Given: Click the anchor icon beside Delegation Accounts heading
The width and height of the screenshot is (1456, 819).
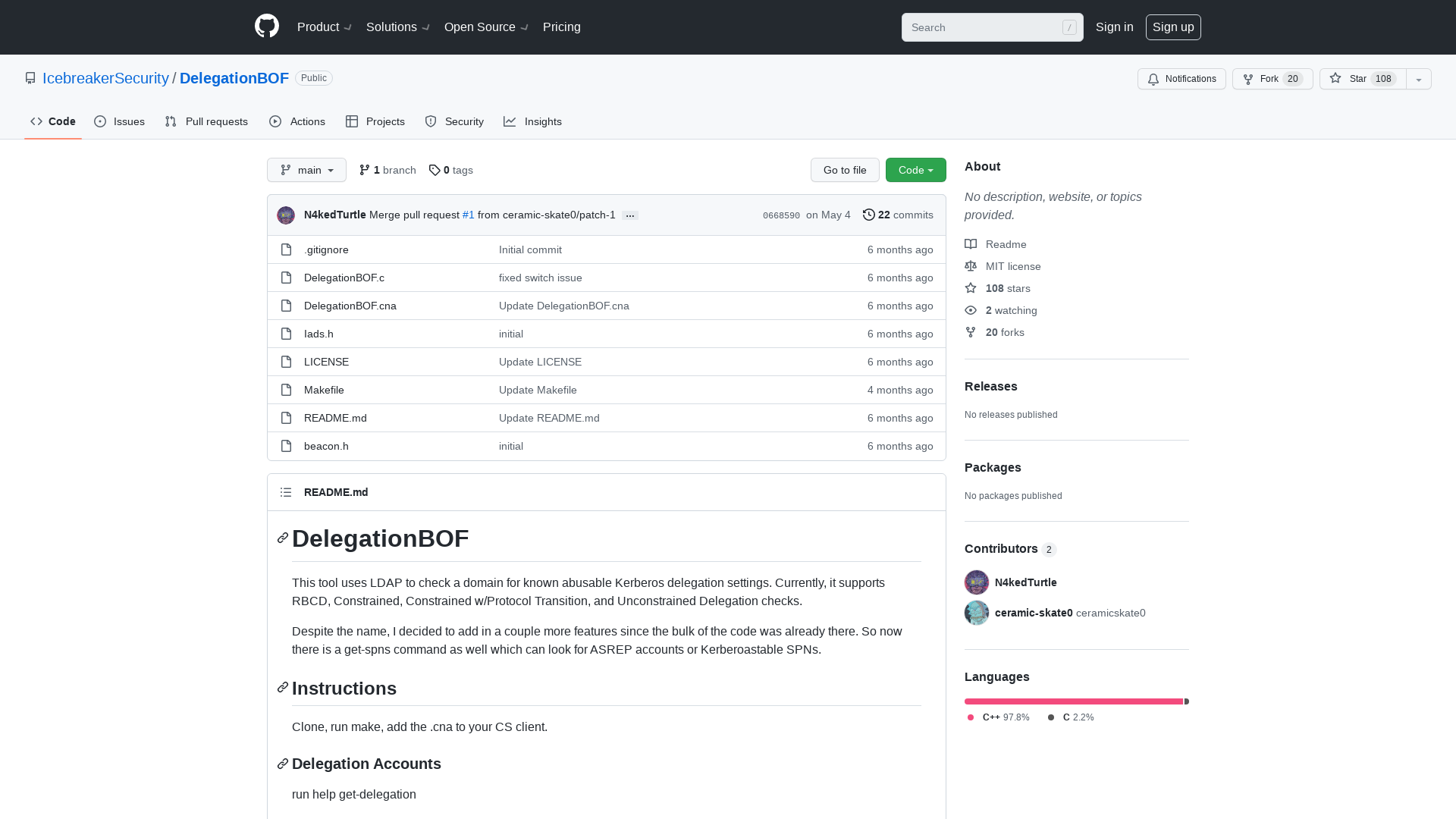Looking at the screenshot, I should point(283,764).
